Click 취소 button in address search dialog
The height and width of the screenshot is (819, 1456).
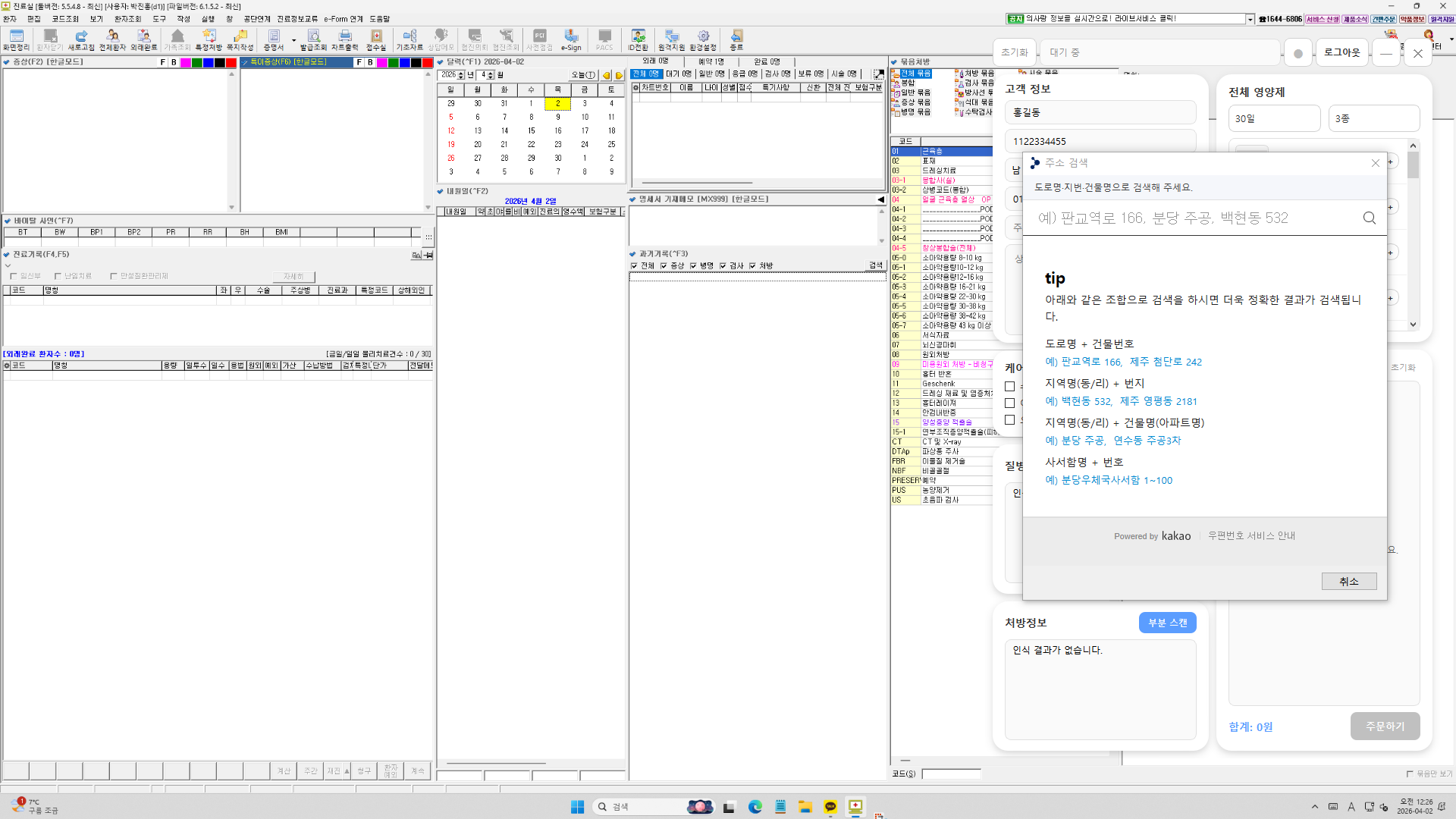(x=1348, y=582)
